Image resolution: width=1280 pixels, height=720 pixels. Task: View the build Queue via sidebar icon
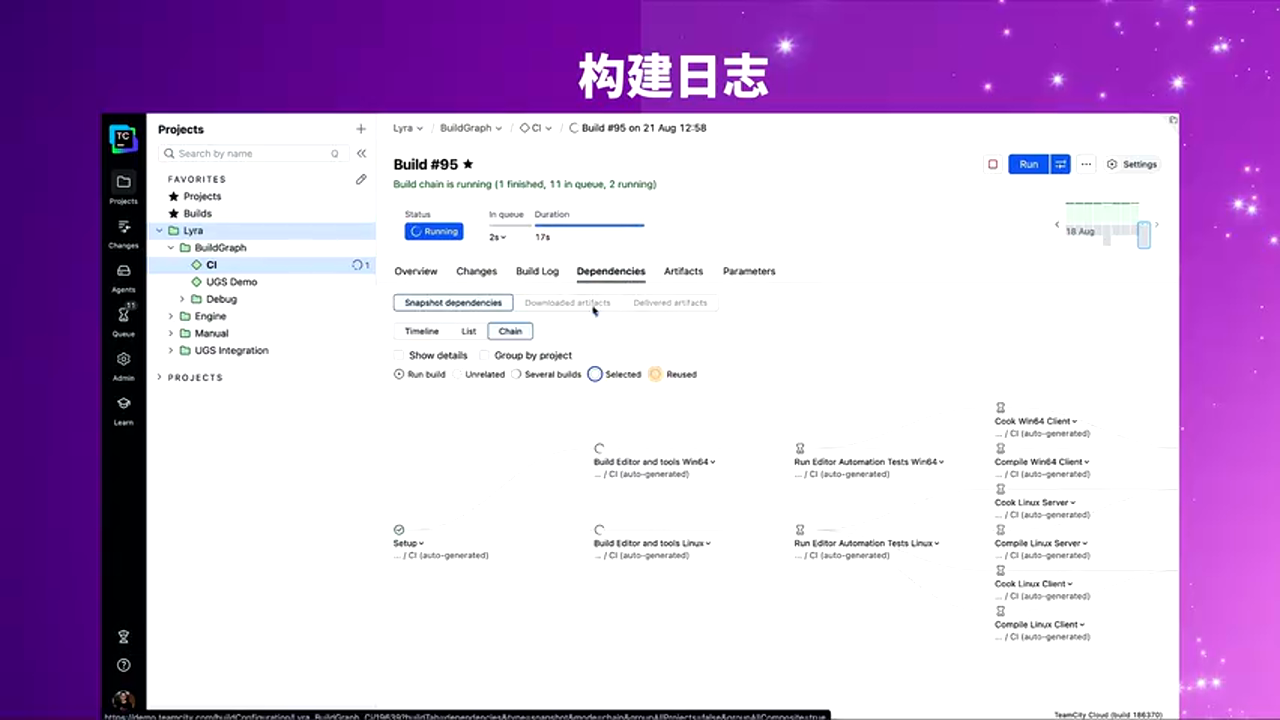[123, 313]
